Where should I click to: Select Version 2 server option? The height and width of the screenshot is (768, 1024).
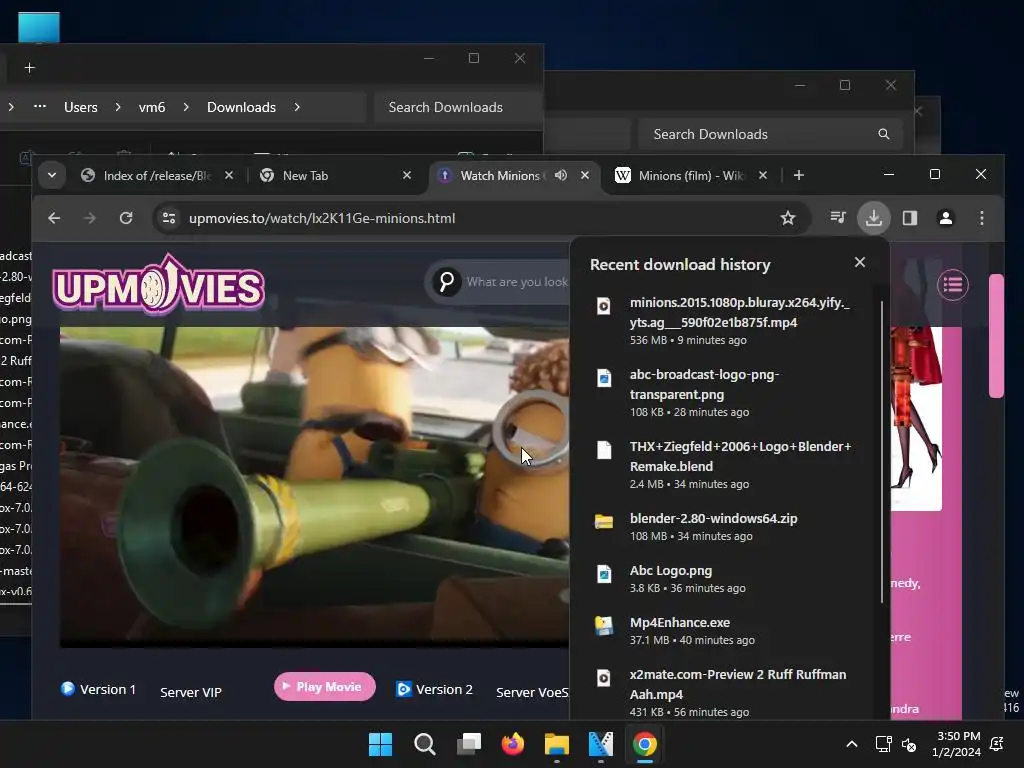[x=434, y=689]
